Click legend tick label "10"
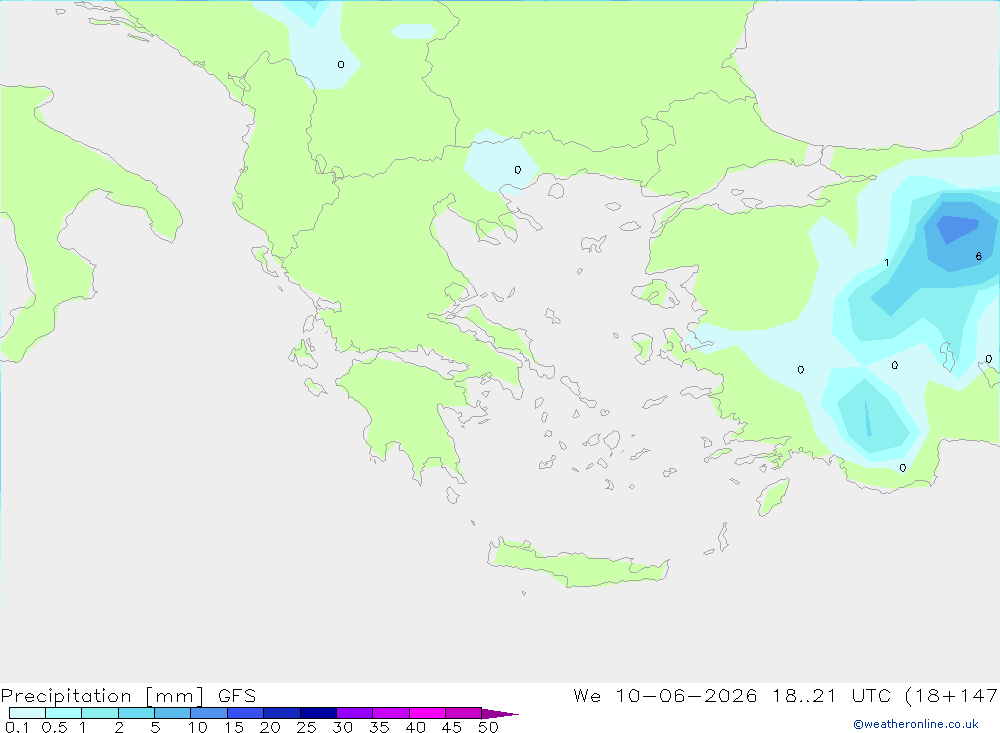Image resolution: width=1000 pixels, height=733 pixels. point(197,727)
